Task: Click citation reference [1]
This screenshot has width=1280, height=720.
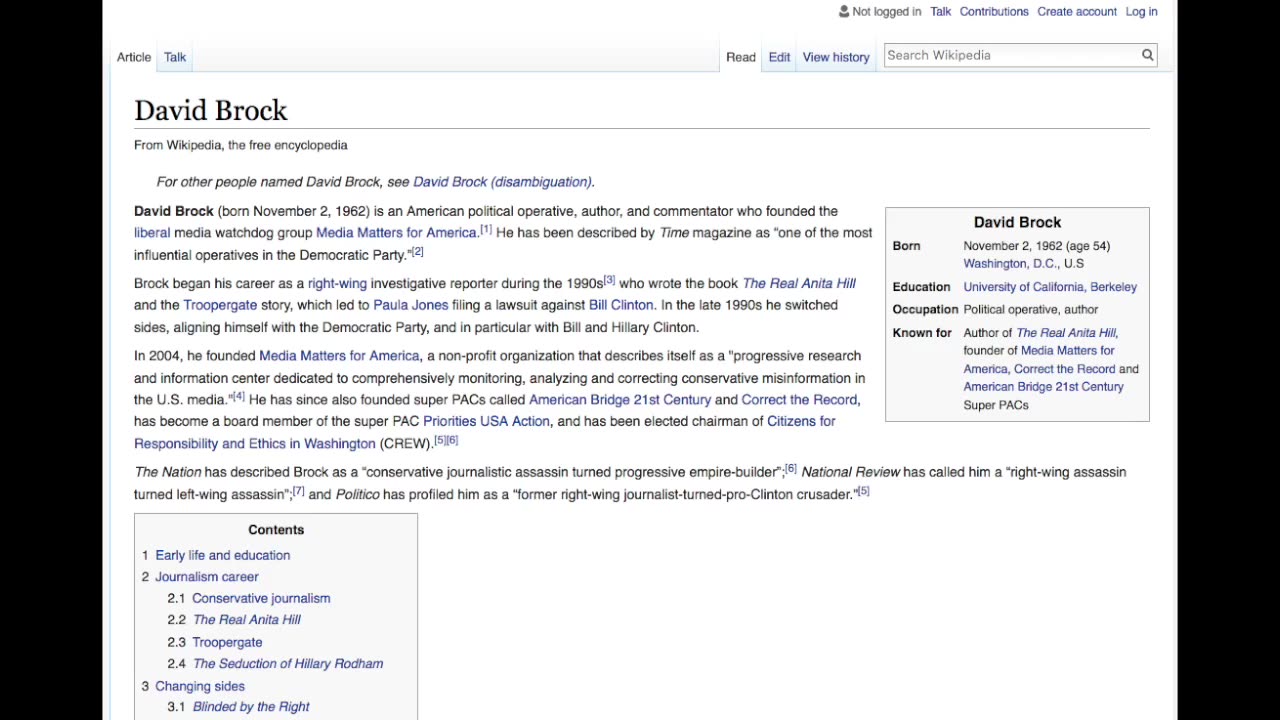Action: click(x=486, y=230)
